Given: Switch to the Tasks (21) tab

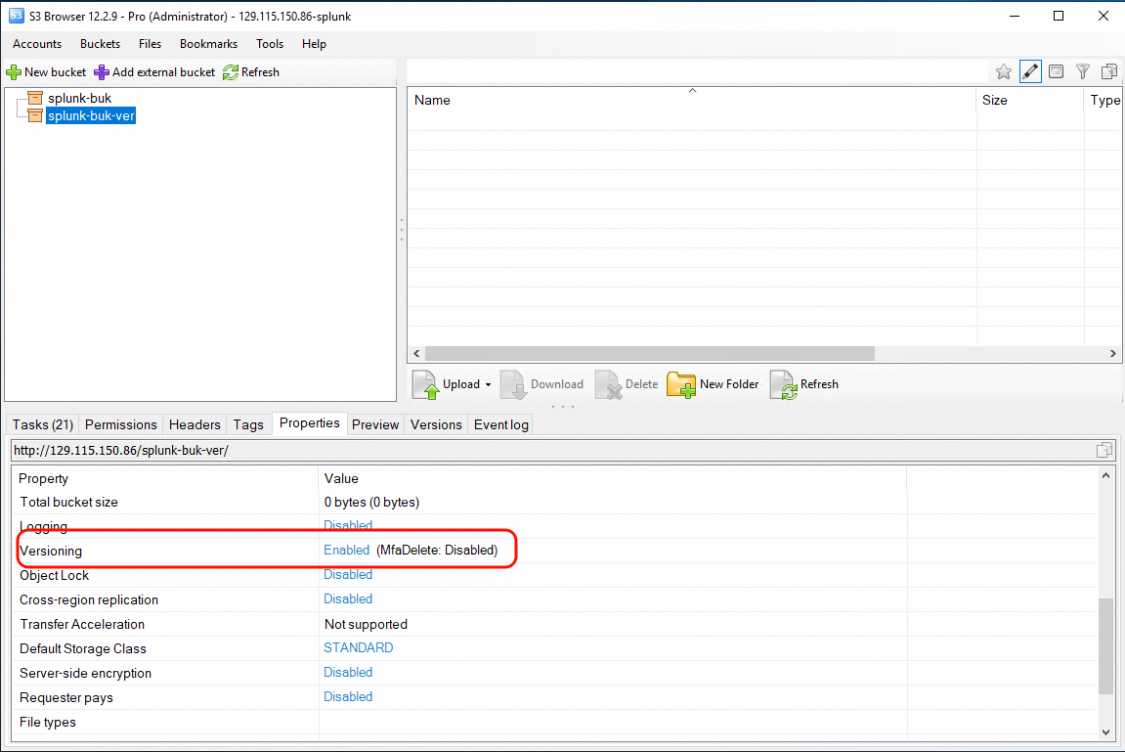Looking at the screenshot, I should coord(43,425).
